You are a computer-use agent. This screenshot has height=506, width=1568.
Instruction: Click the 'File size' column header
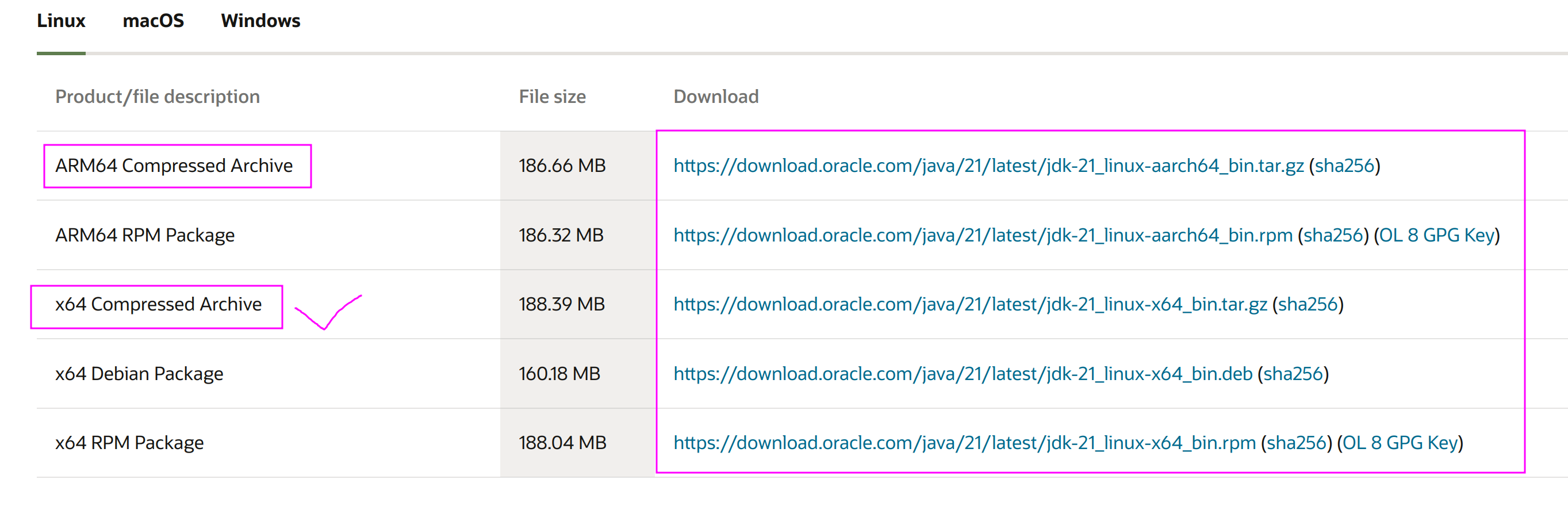click(552, 97)
